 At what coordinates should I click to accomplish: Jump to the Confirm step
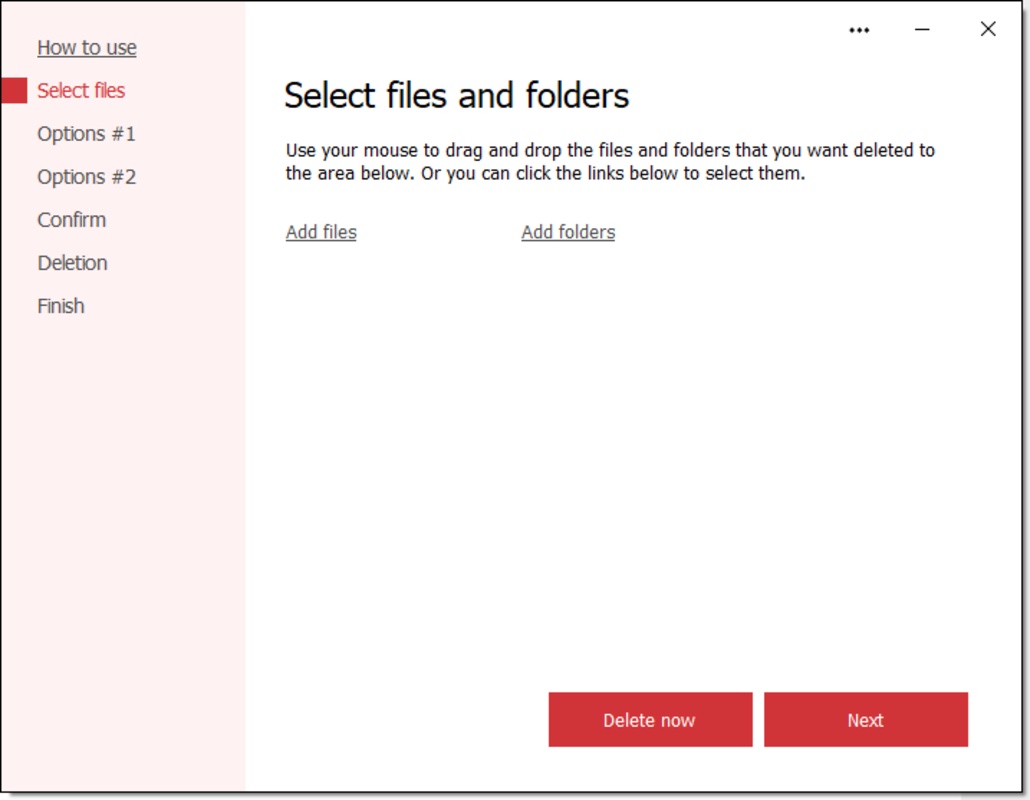click(71, 220)
